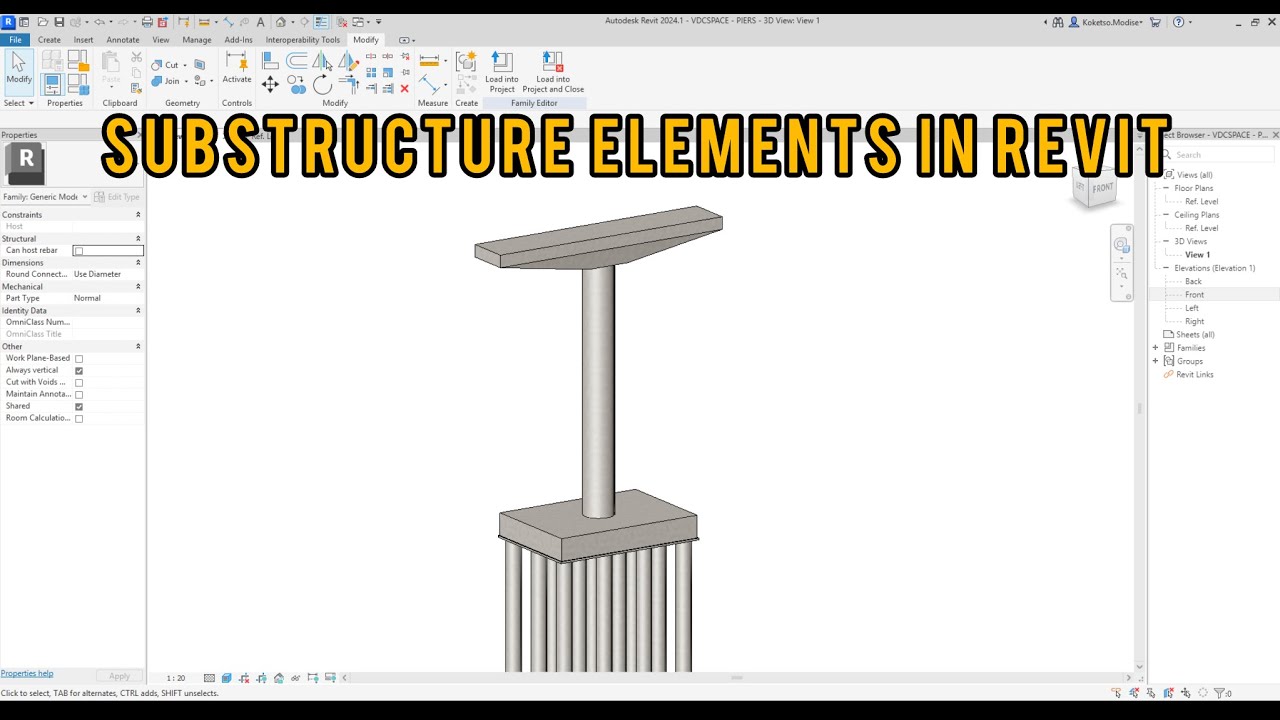
Task: Open the Select panel dropdown
Action: (19, 103)
